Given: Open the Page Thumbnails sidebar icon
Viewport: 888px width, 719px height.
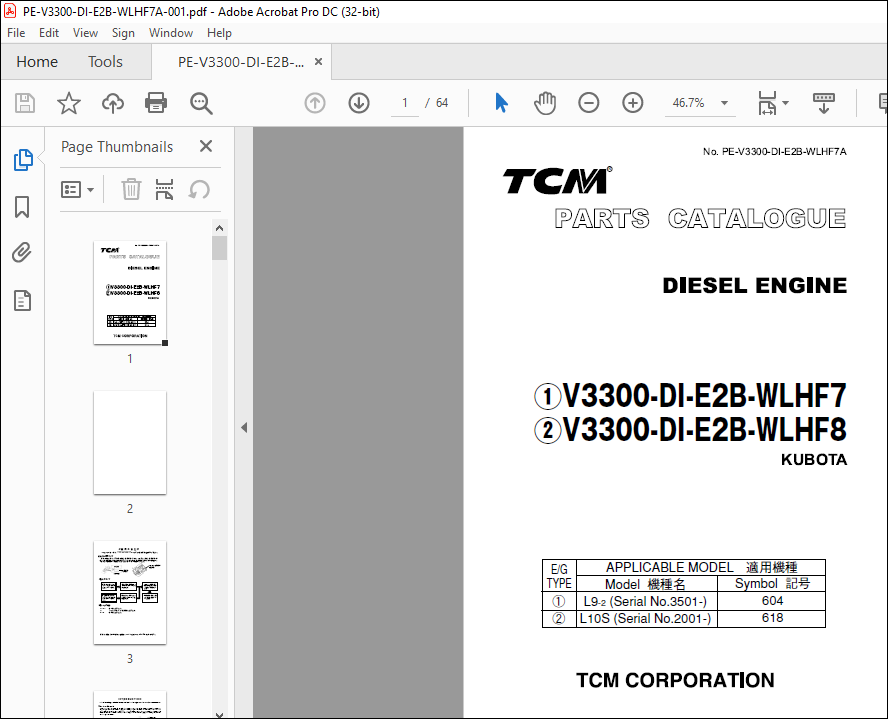Looking at the screenshot, I should (x=23, y=160).
